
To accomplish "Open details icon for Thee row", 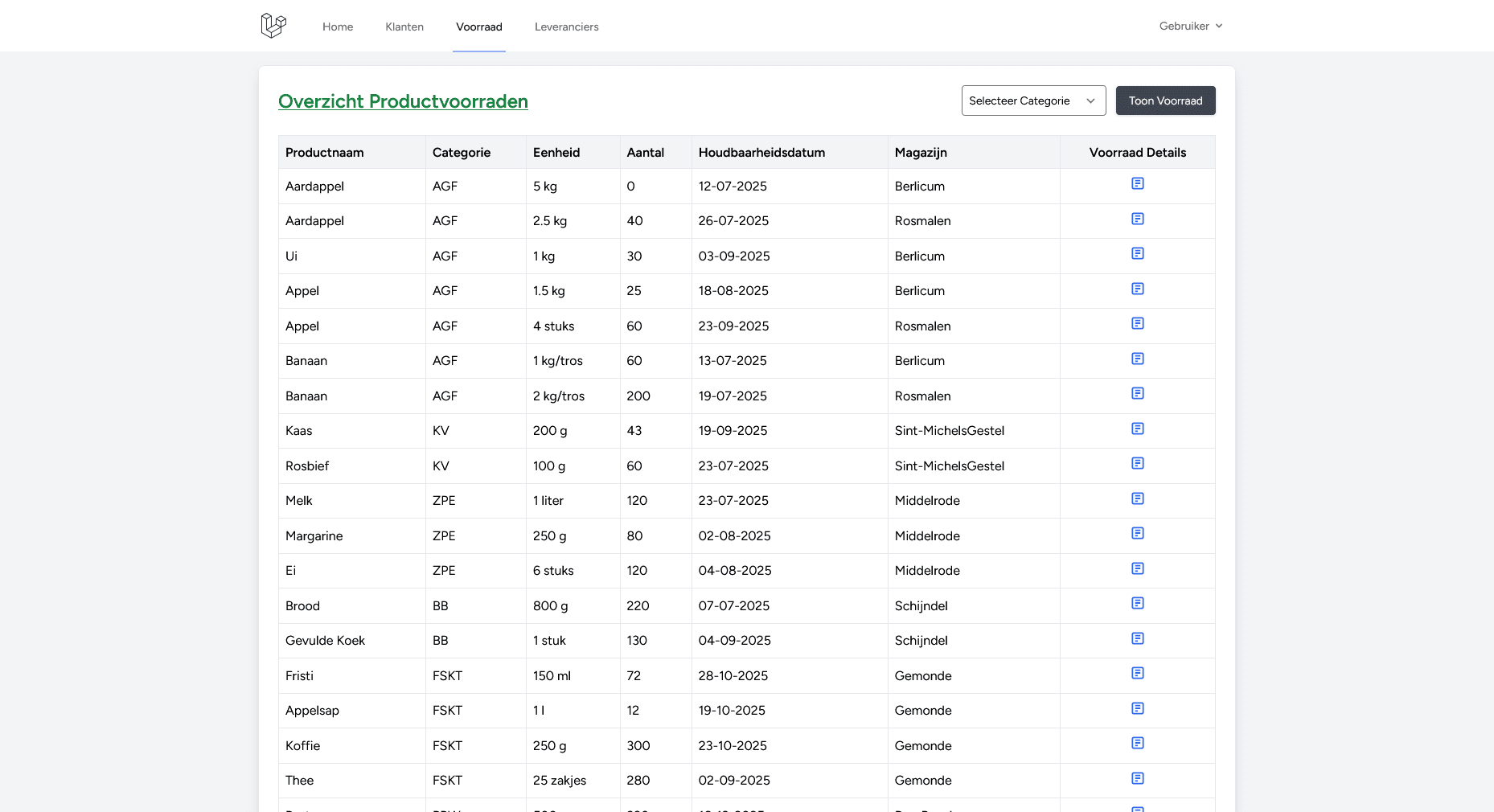I will (x=1138, y=778).
